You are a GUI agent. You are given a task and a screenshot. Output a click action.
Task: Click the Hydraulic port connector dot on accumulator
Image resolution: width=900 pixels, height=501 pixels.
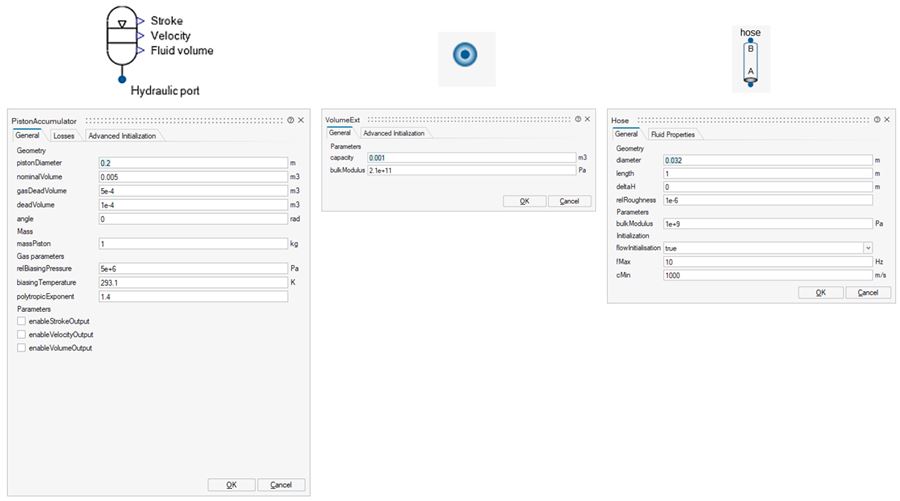click(122, 78)
